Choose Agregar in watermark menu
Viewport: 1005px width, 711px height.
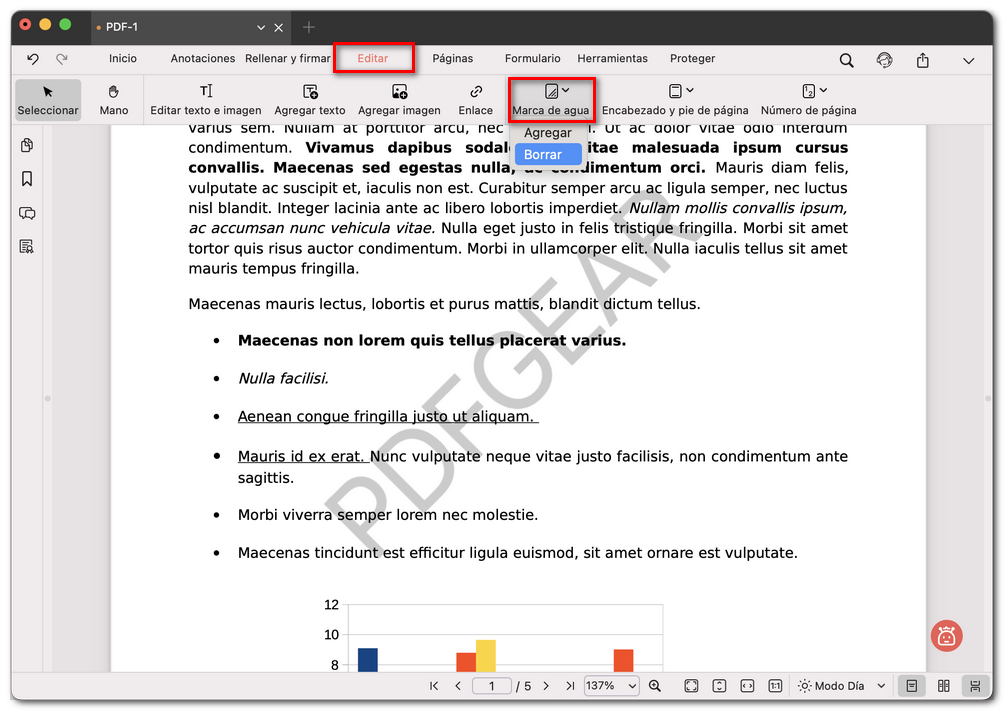click(x=547, y=133)
